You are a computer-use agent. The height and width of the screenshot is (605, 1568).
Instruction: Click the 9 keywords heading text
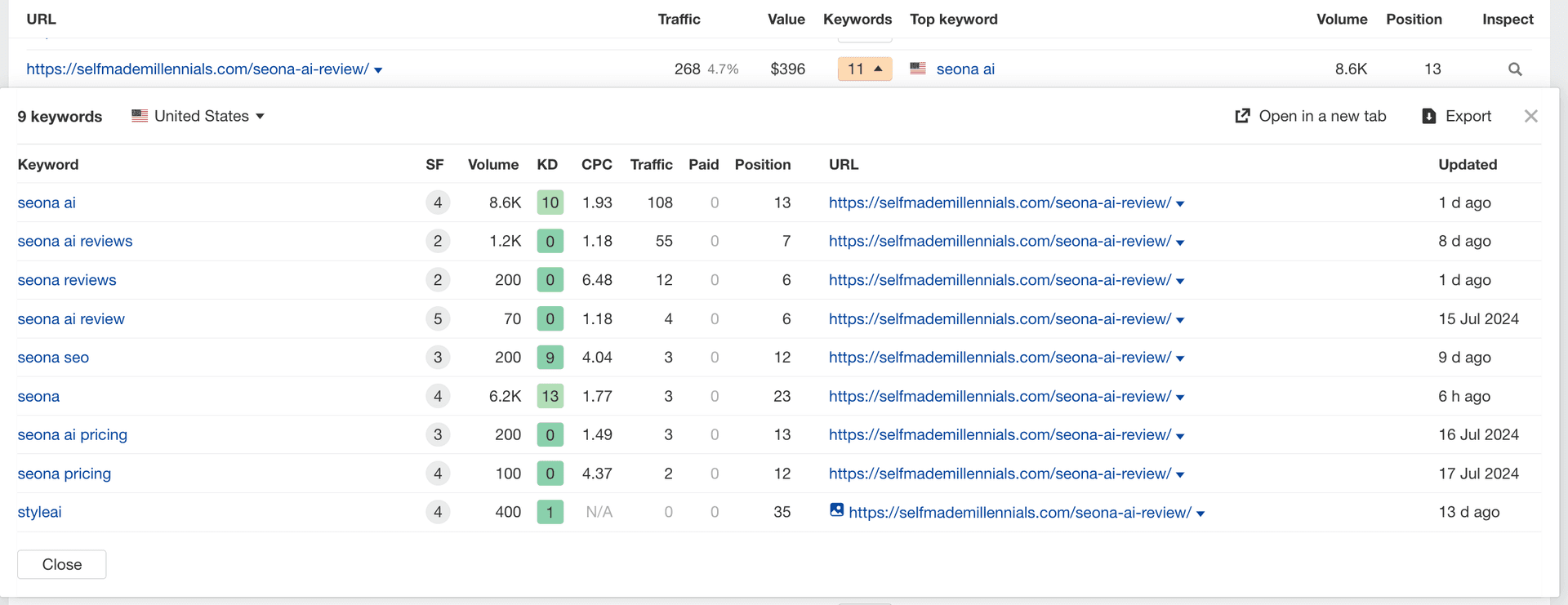[60, 116]
